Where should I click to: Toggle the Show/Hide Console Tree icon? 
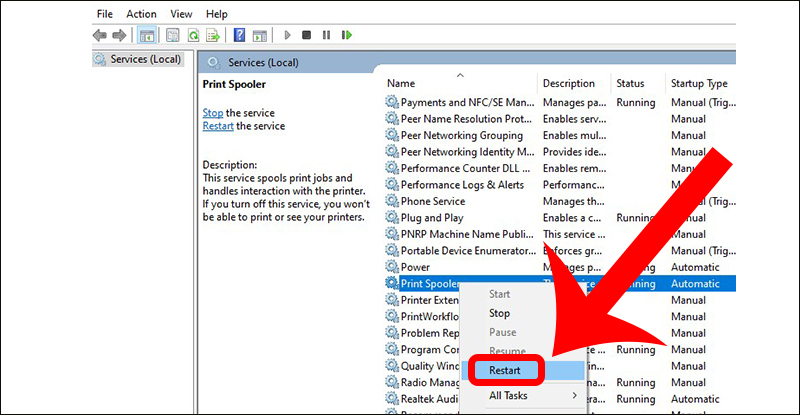147,35
